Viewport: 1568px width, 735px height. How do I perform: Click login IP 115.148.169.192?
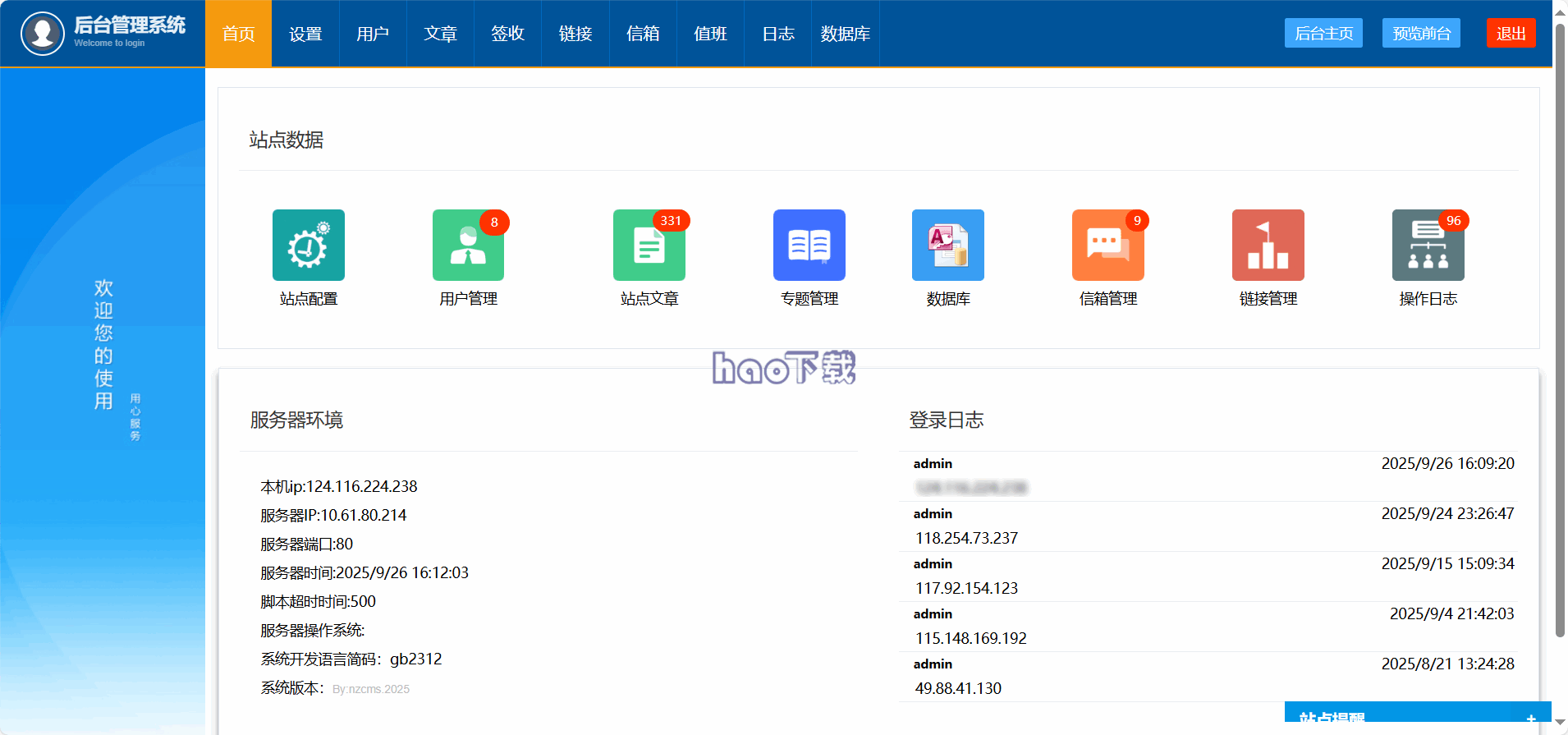970,638
